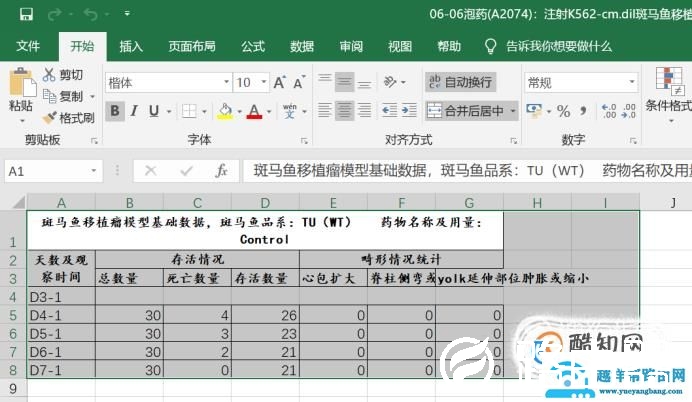Click decrease indent icon
Viewport: 692px width, 402px height.
click(389, 110)
